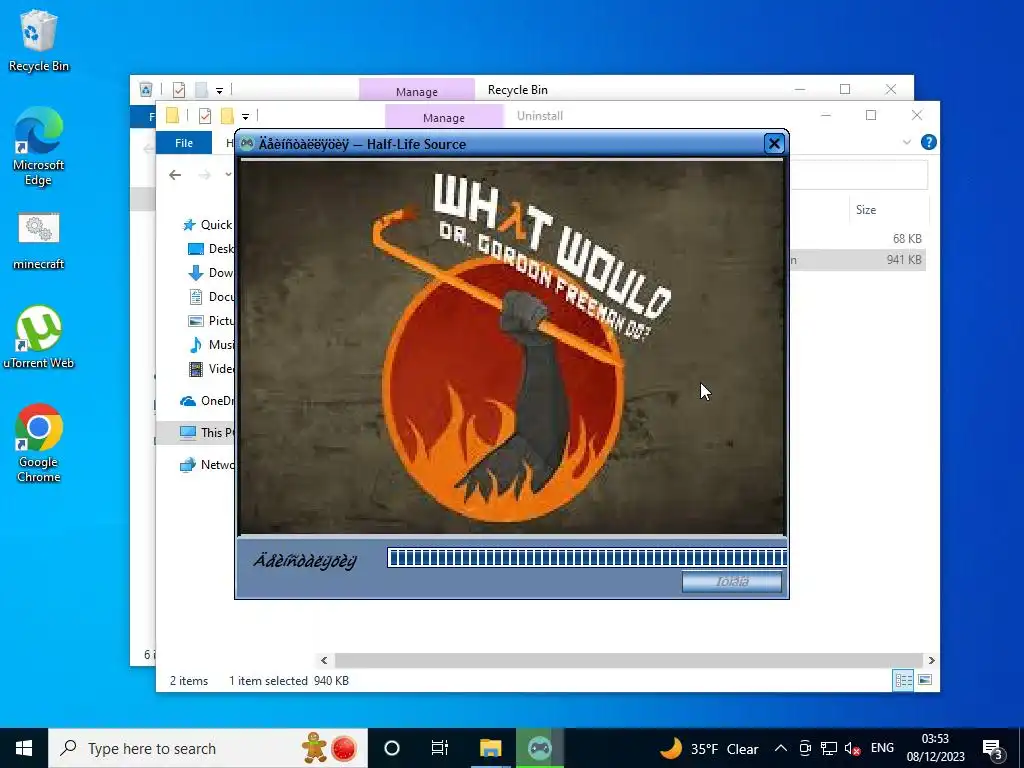Switch to details view in status bar
1024x768 pixels.
[x=903, y=680]
